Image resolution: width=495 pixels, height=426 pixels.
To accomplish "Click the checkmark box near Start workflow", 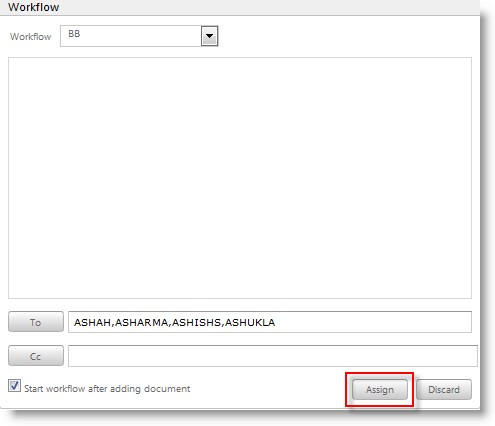I will click(14, 386).
